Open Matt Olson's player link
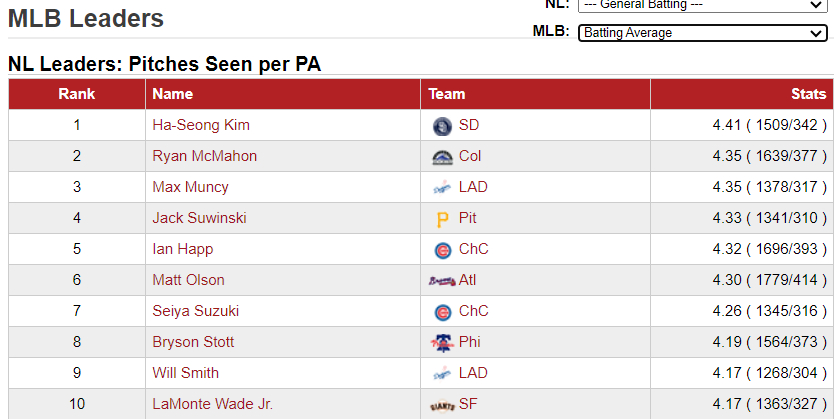The image size is (839, 419). click(x=188, y=280)
